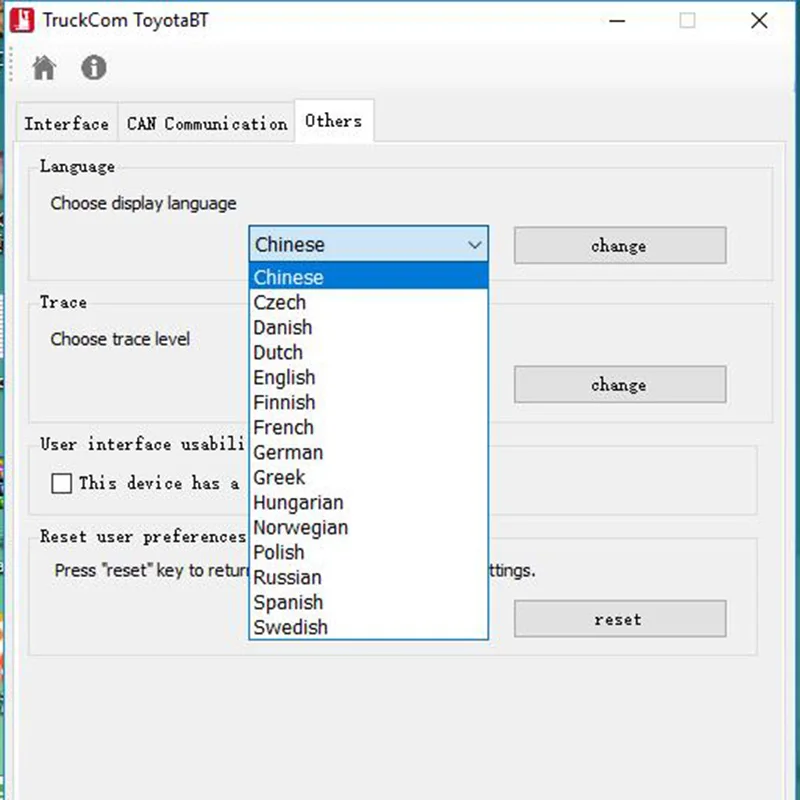Minimize the TruckCom ToyotaBT window
Screen dimensions: 800x800
[617, 21]
